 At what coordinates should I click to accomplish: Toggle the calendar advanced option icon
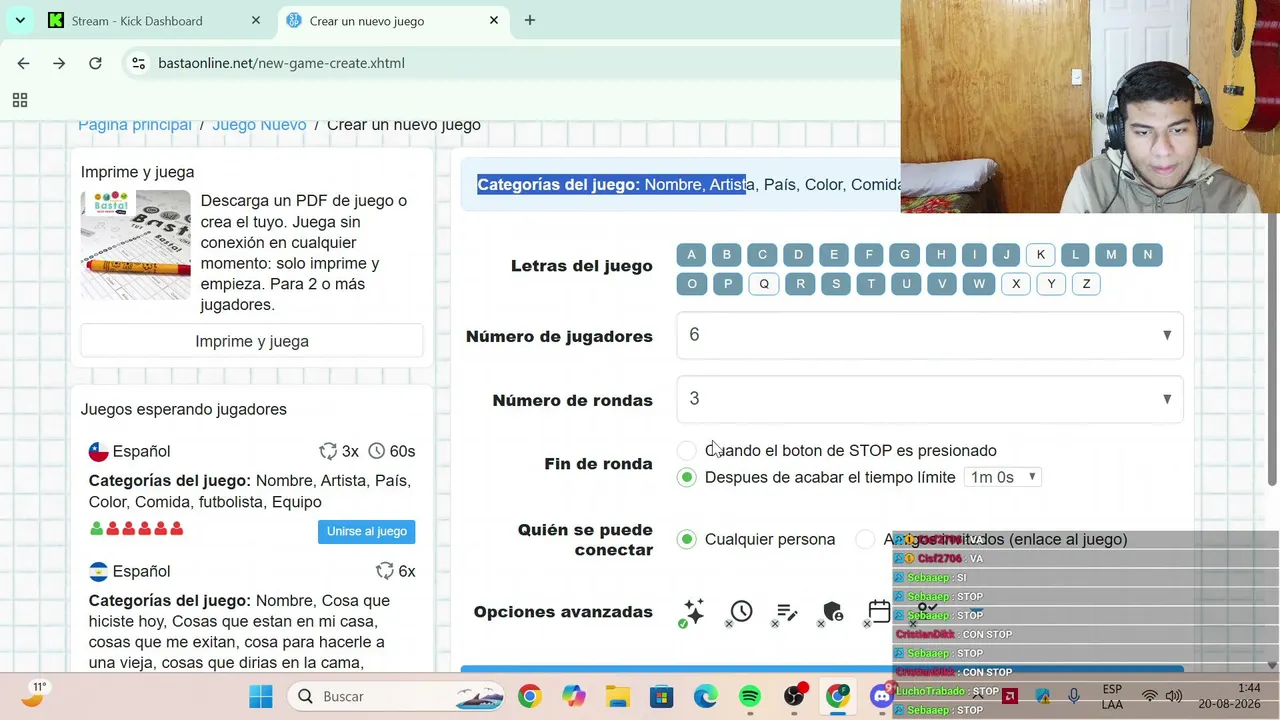point(879,612)
